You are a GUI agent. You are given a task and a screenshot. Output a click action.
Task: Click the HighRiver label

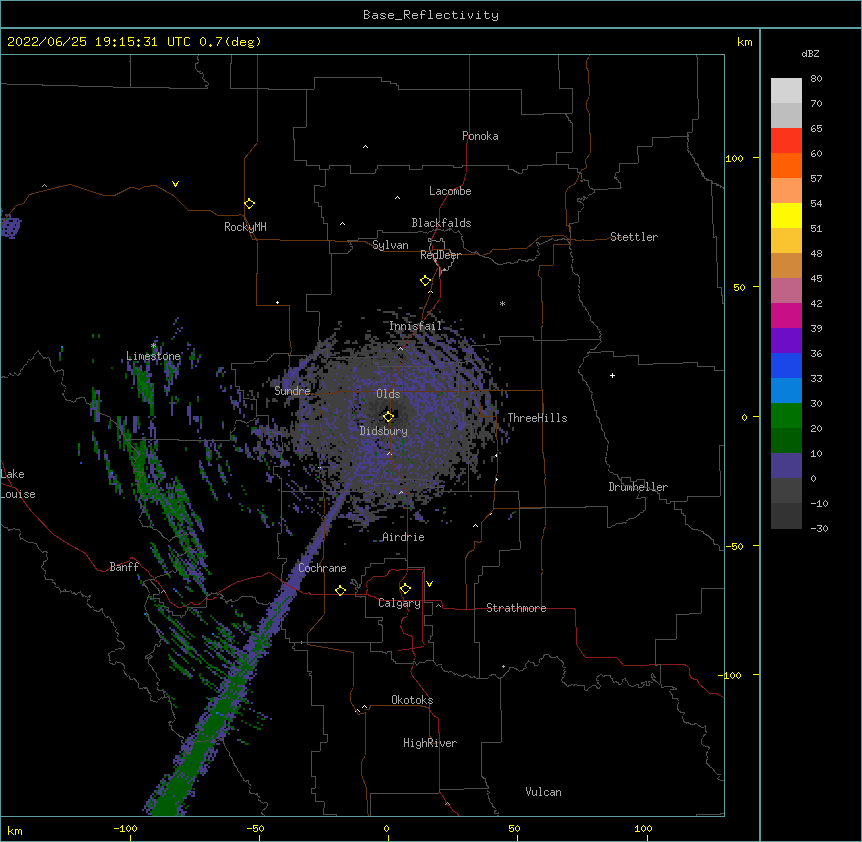(430, 743)
